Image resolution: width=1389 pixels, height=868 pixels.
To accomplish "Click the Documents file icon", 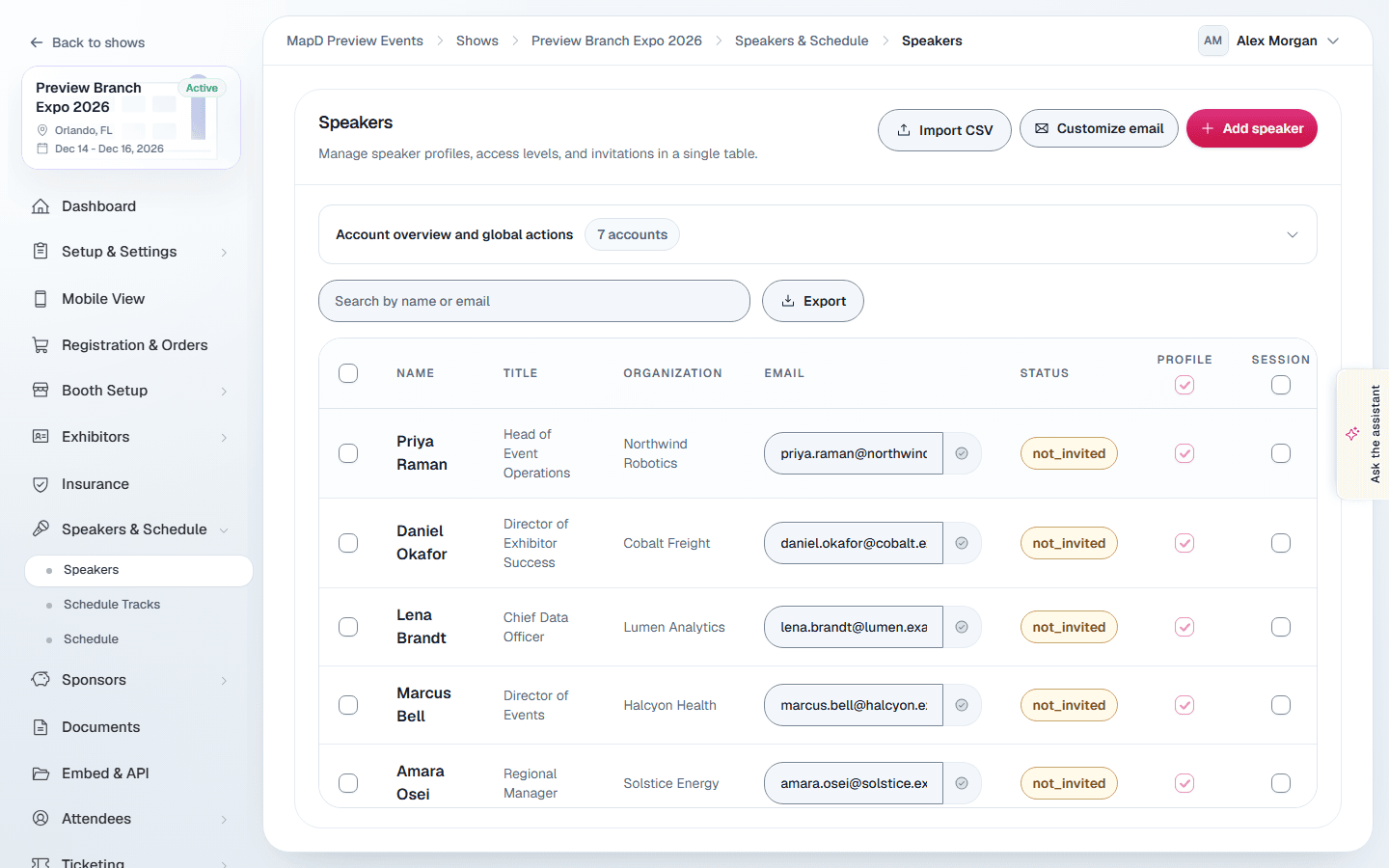I will [41, 727].
